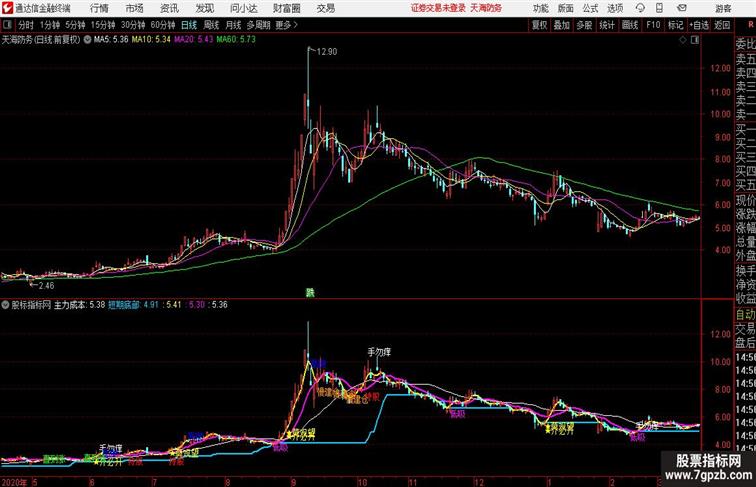This screenshot has width=756, height=487.
Task: Add stock via +自选 button
Action: point(699,25)
